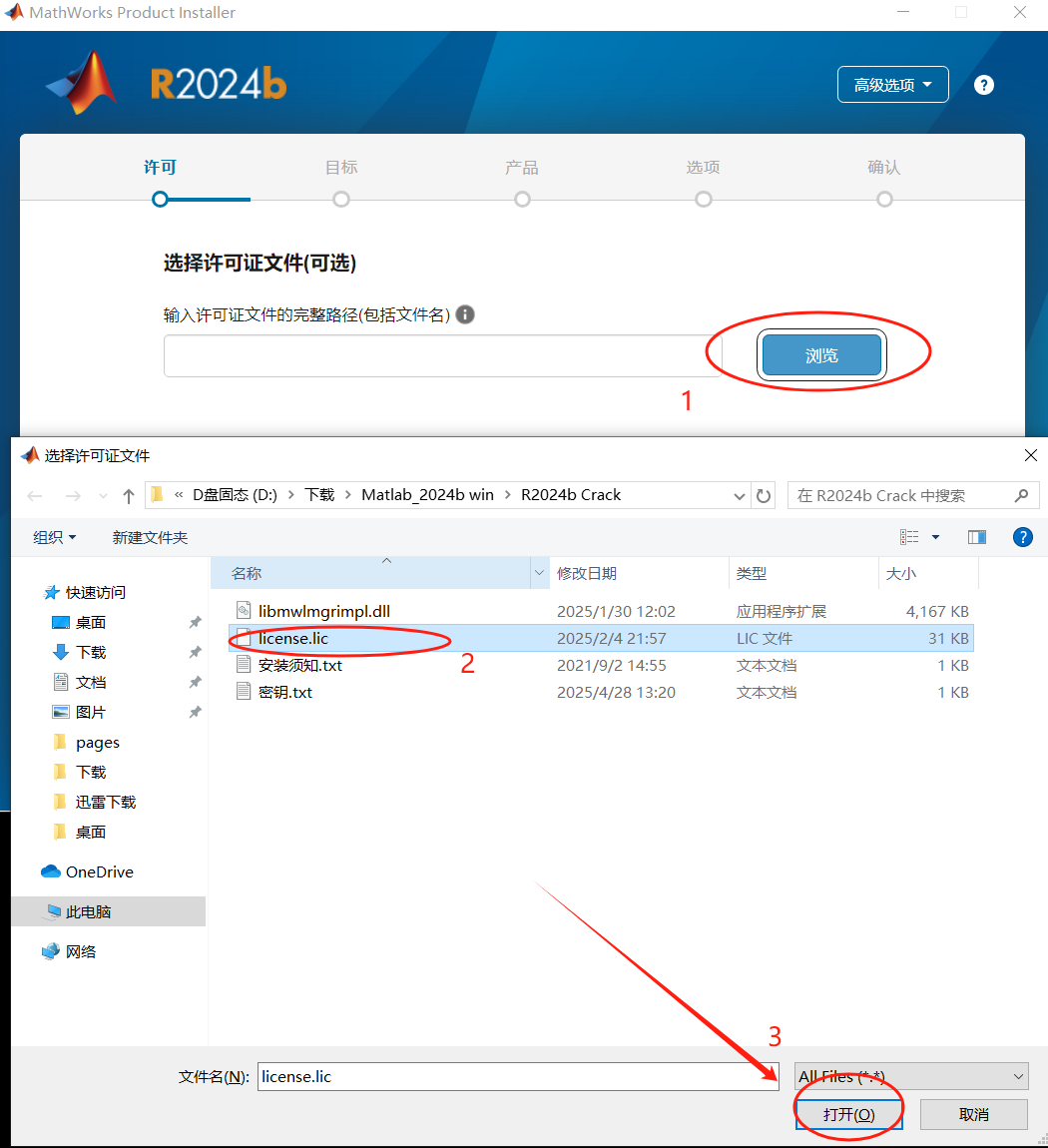Click the pin icon beside 文档
1048x1148 pixels.
(x=195, y=683)
